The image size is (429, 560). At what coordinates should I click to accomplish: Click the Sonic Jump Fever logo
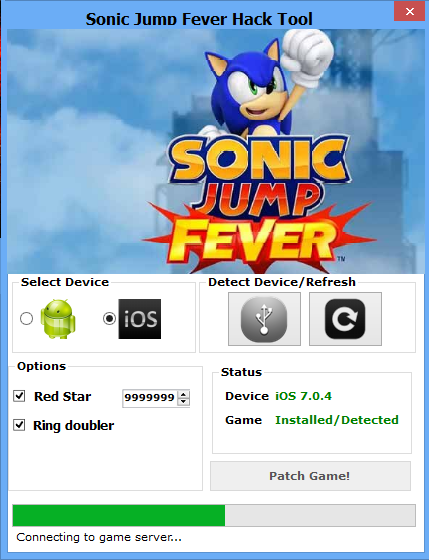click(x=259, y=204)
